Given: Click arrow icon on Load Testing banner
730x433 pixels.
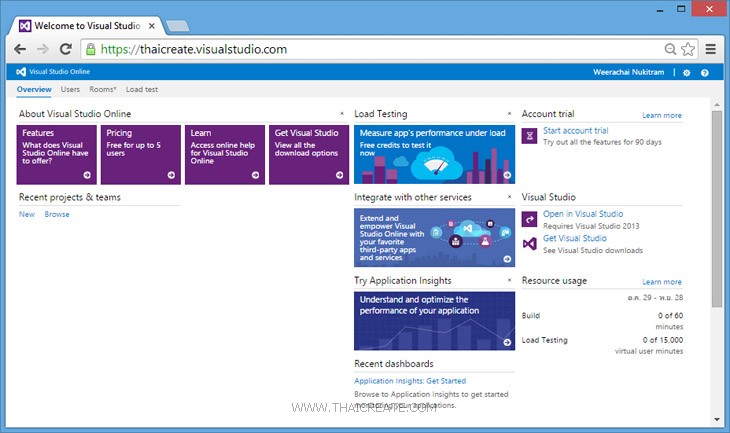Looking at the screenshot, I should coord(507,175).
